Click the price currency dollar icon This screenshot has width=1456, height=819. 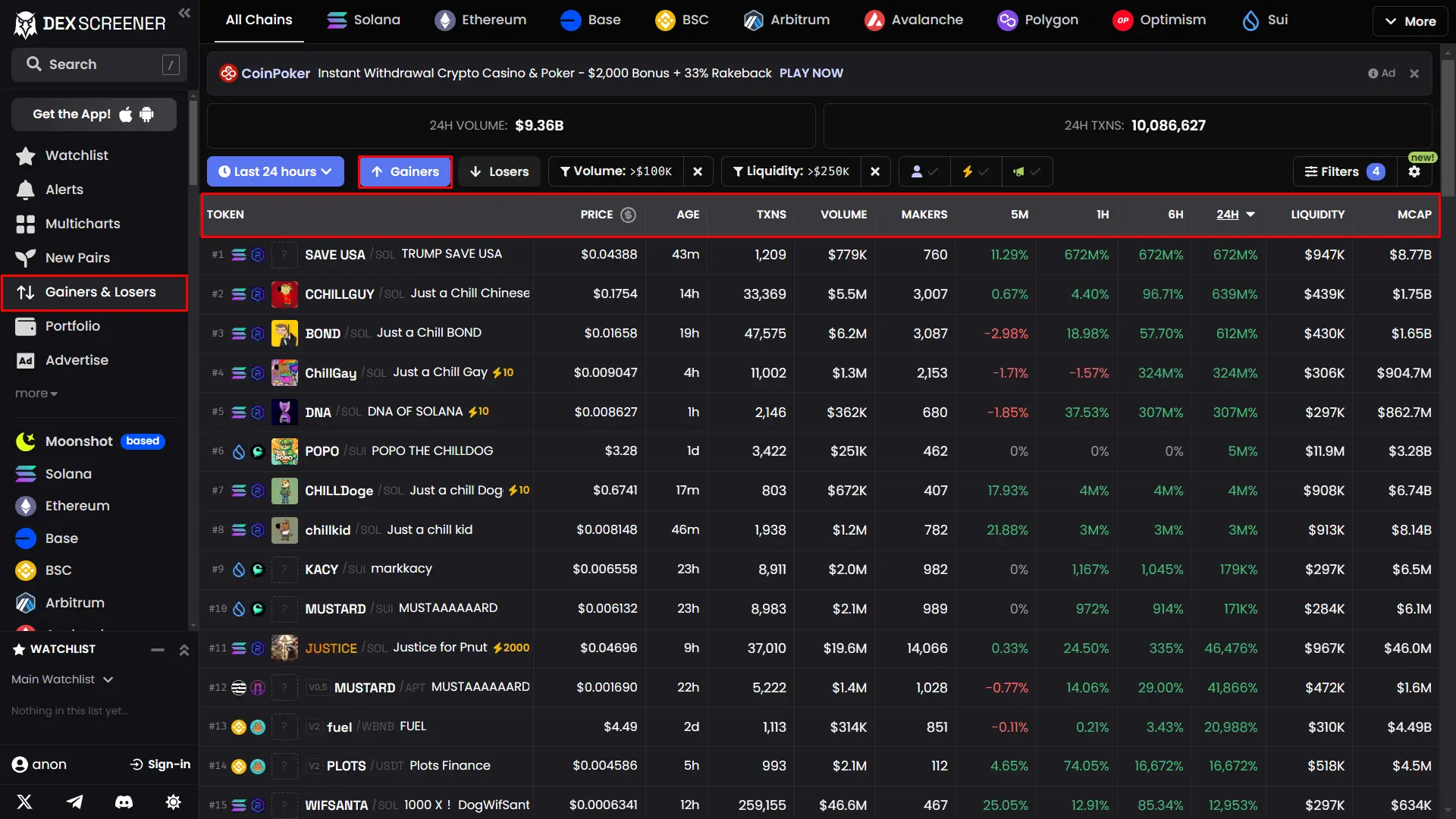pyautogui.click(x=628, y=215)
